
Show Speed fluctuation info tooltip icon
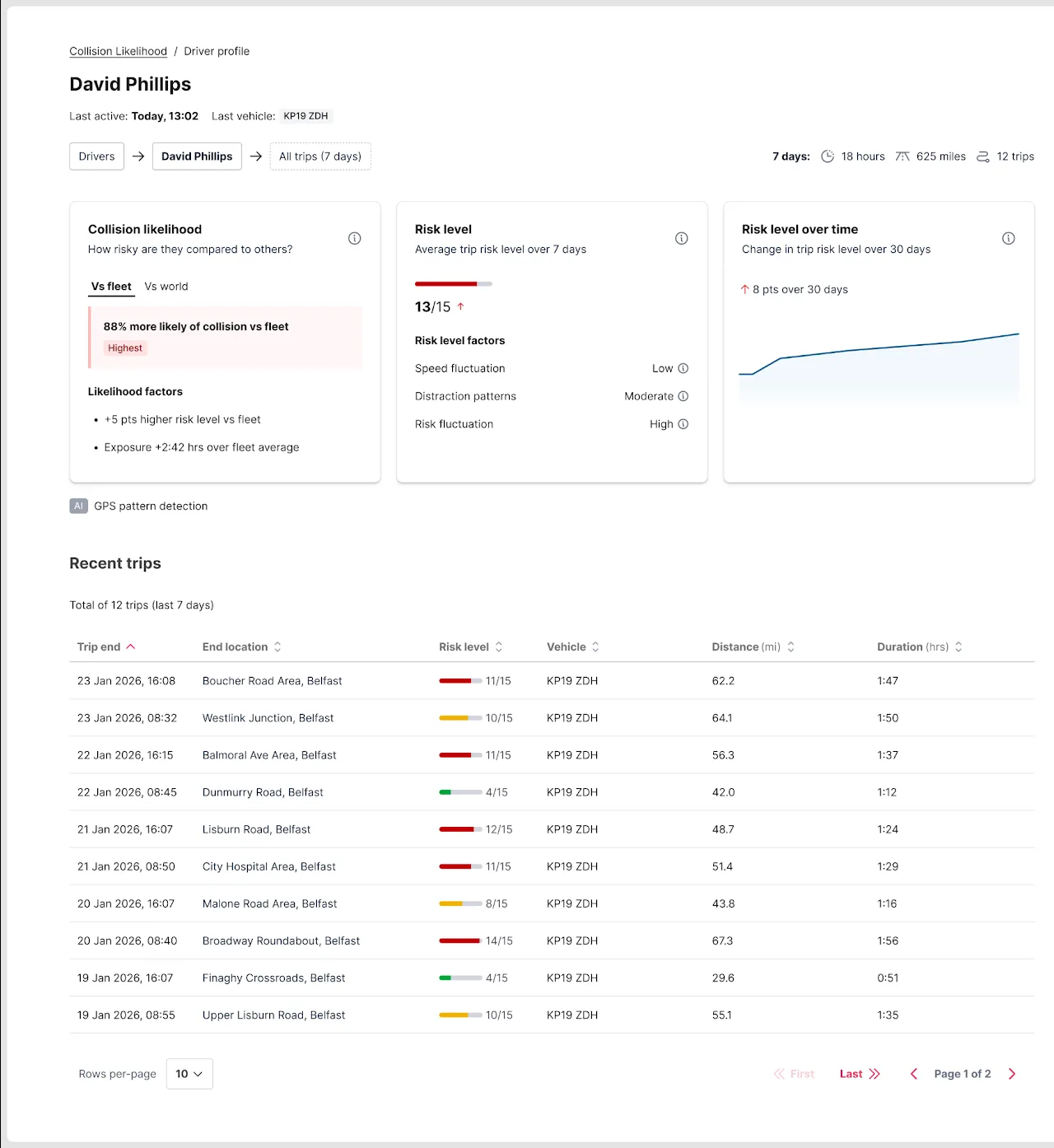point(683,369)
